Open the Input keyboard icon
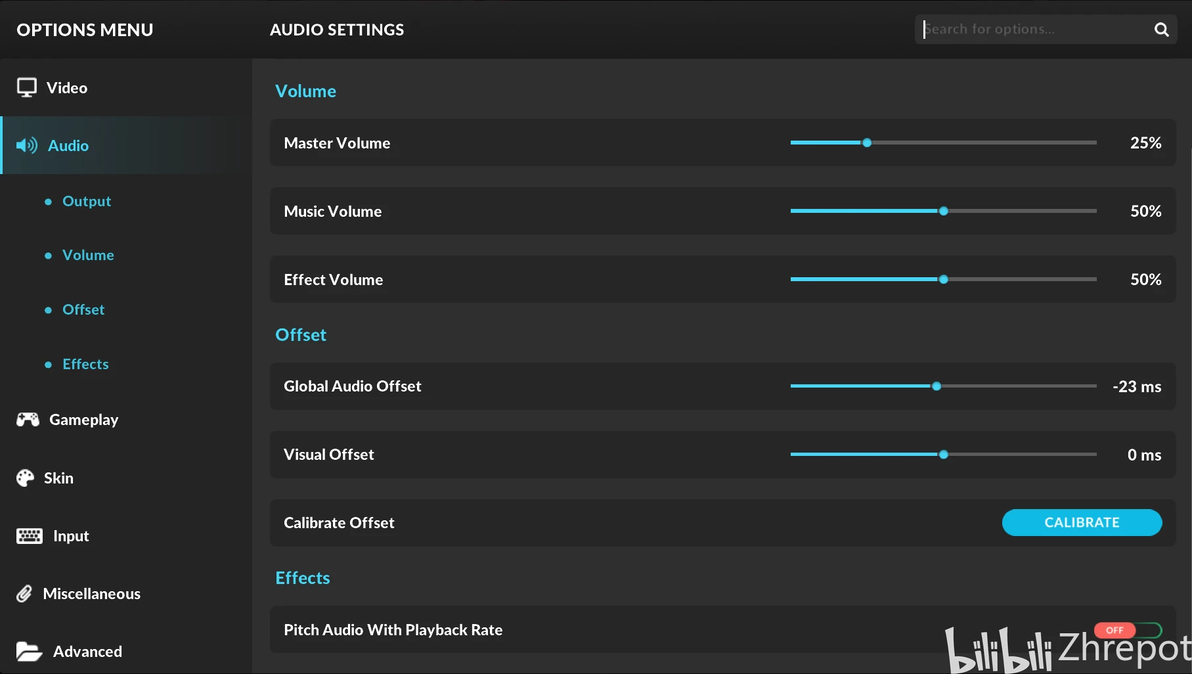The image size is (1192, 674). [29, 536]
